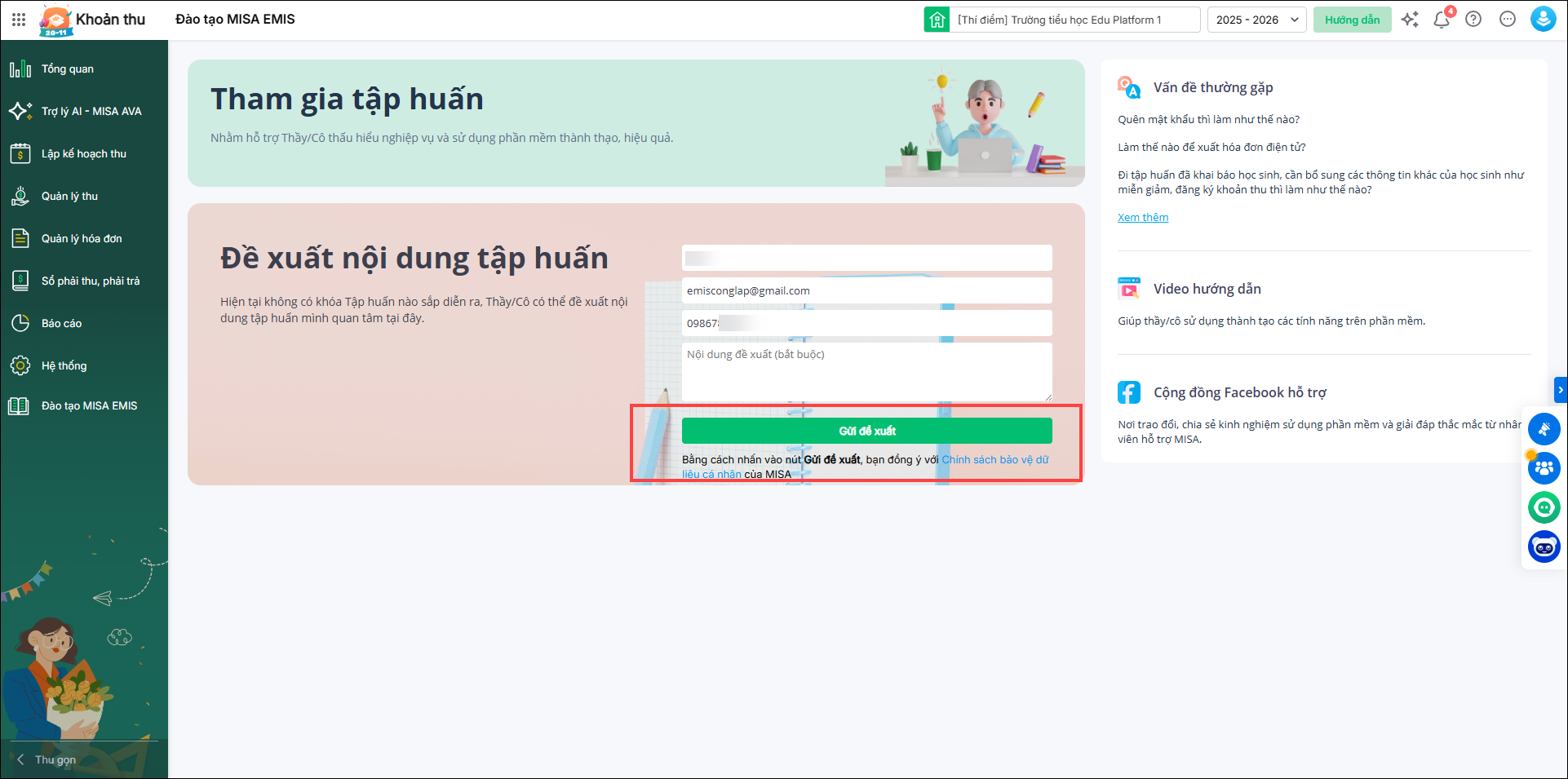
Task: Expand the 2025 - 2026 school year dropdown
Action: [1256, 20]
